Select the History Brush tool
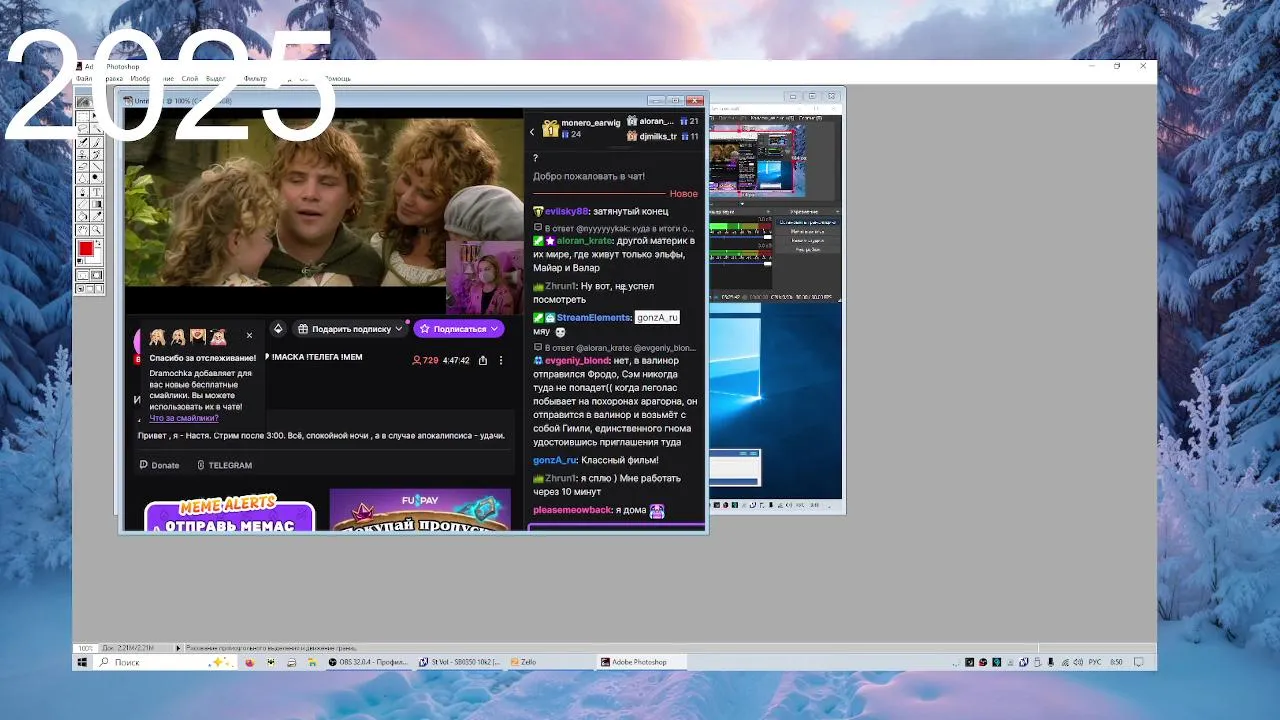 [x=97, y=153]
